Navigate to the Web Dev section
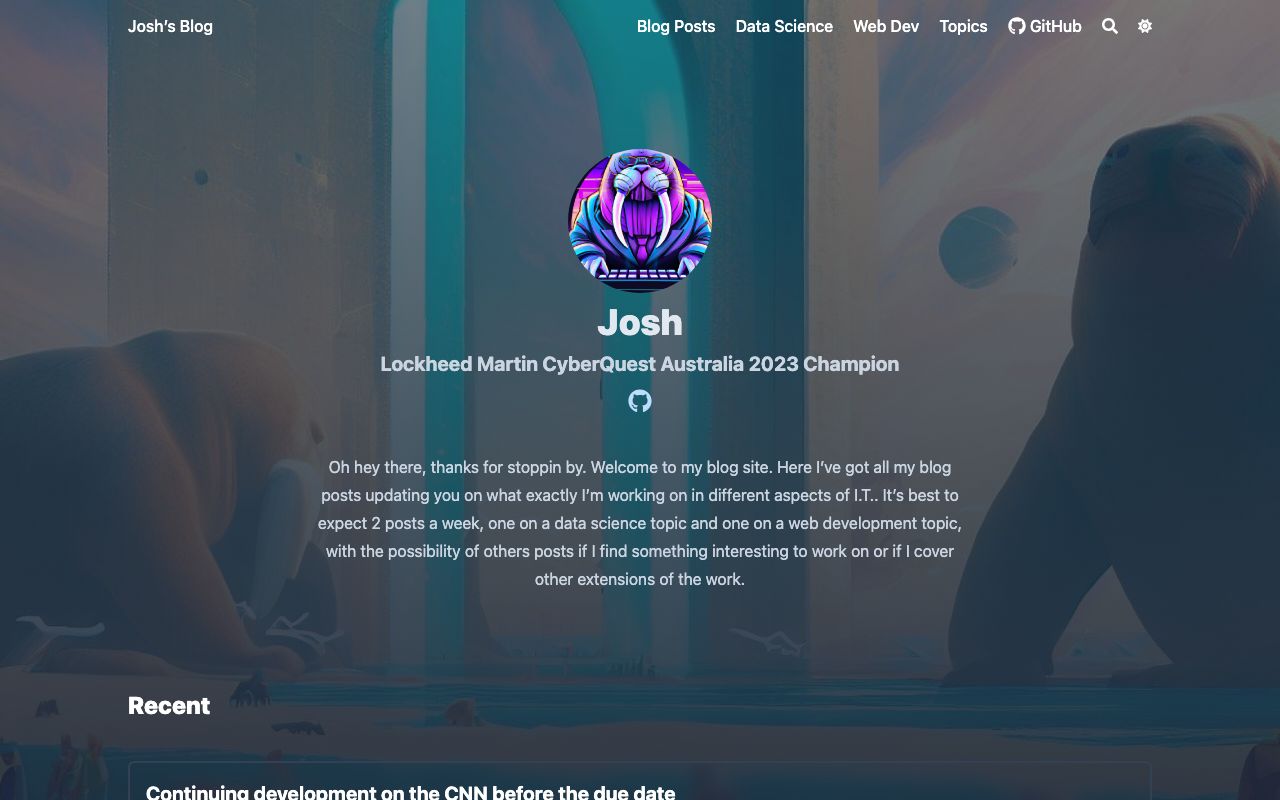Screen dimensions: 1280x800 coord(886,26)
